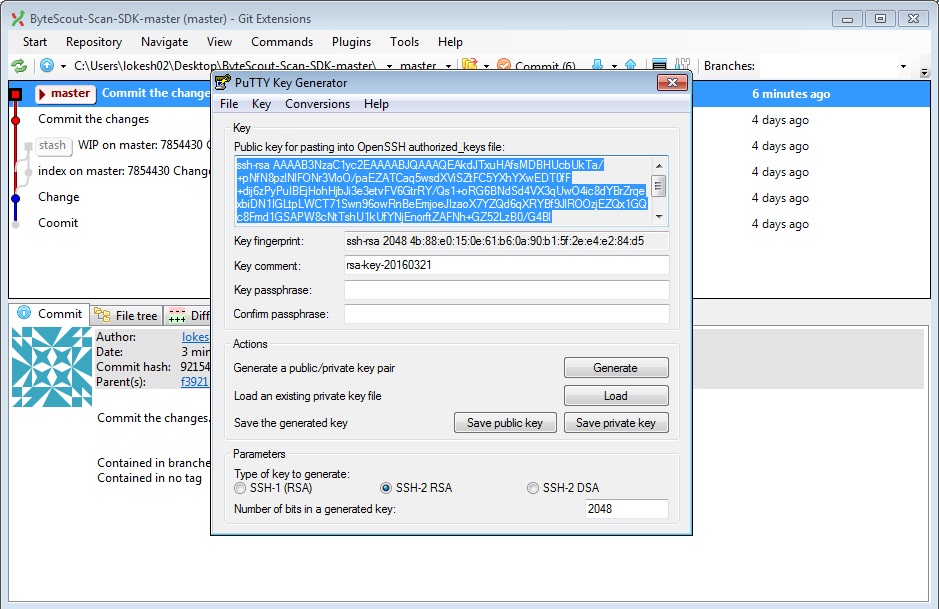
Task: Open repository path dropdown arrow
Action: pos(389,66)
